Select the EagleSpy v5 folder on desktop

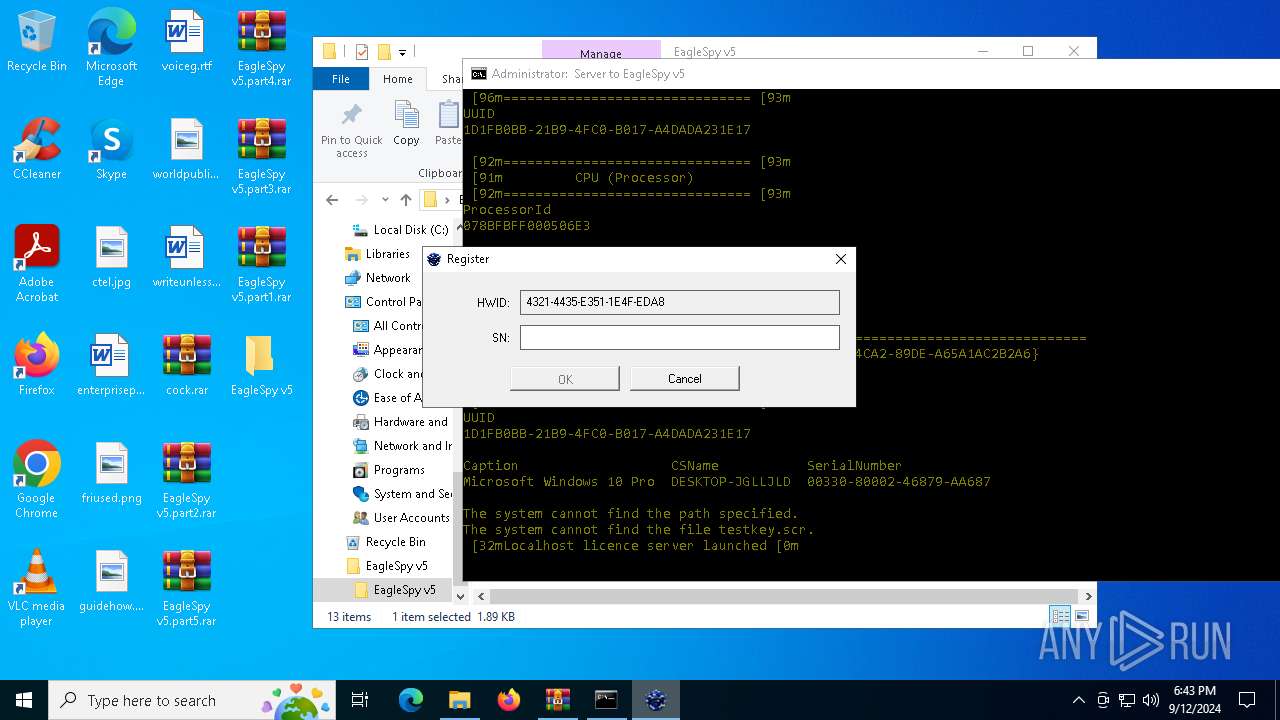point(261,365)
